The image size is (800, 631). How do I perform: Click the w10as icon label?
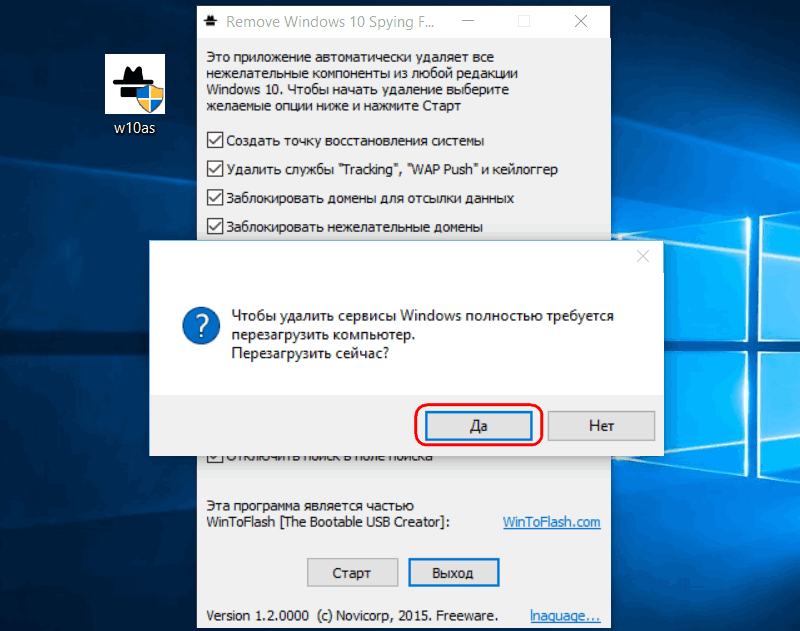point(135,128)
